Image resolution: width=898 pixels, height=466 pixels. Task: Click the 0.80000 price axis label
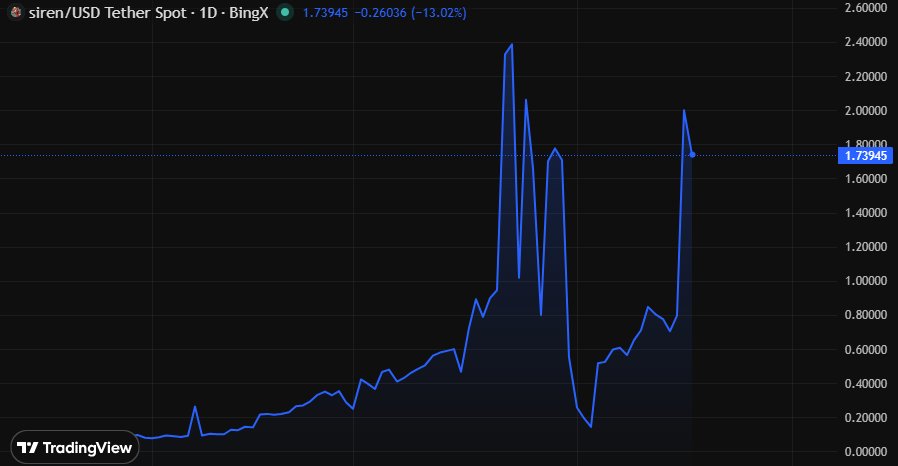coord(865,315)
